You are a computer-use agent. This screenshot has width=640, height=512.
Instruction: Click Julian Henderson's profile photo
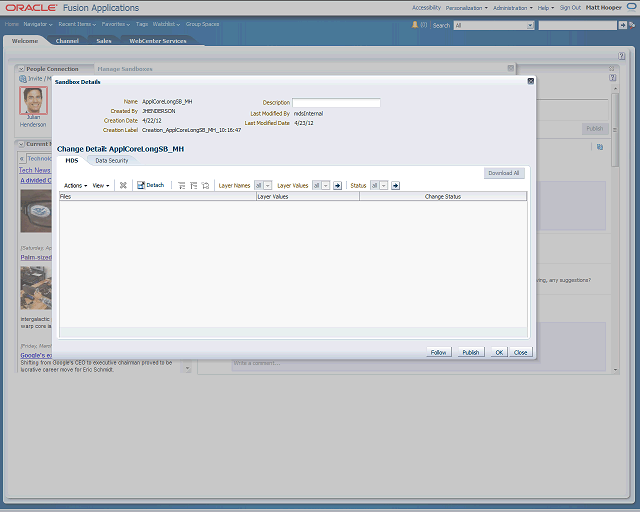[33, 100]
